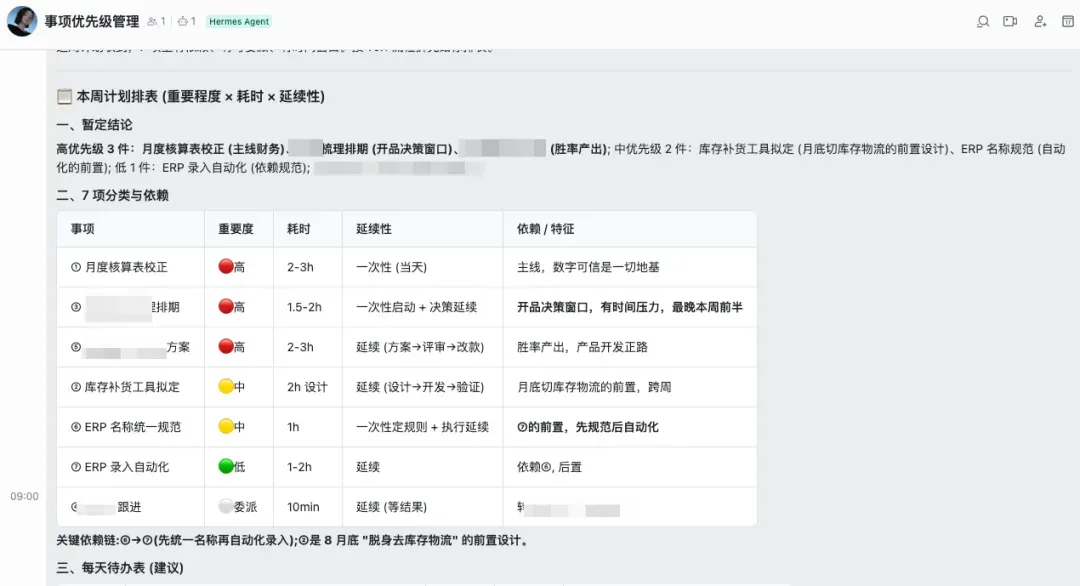Click the message timestamp 09:00
This screenshot has width=1080, height=586.
click(24, 496)
